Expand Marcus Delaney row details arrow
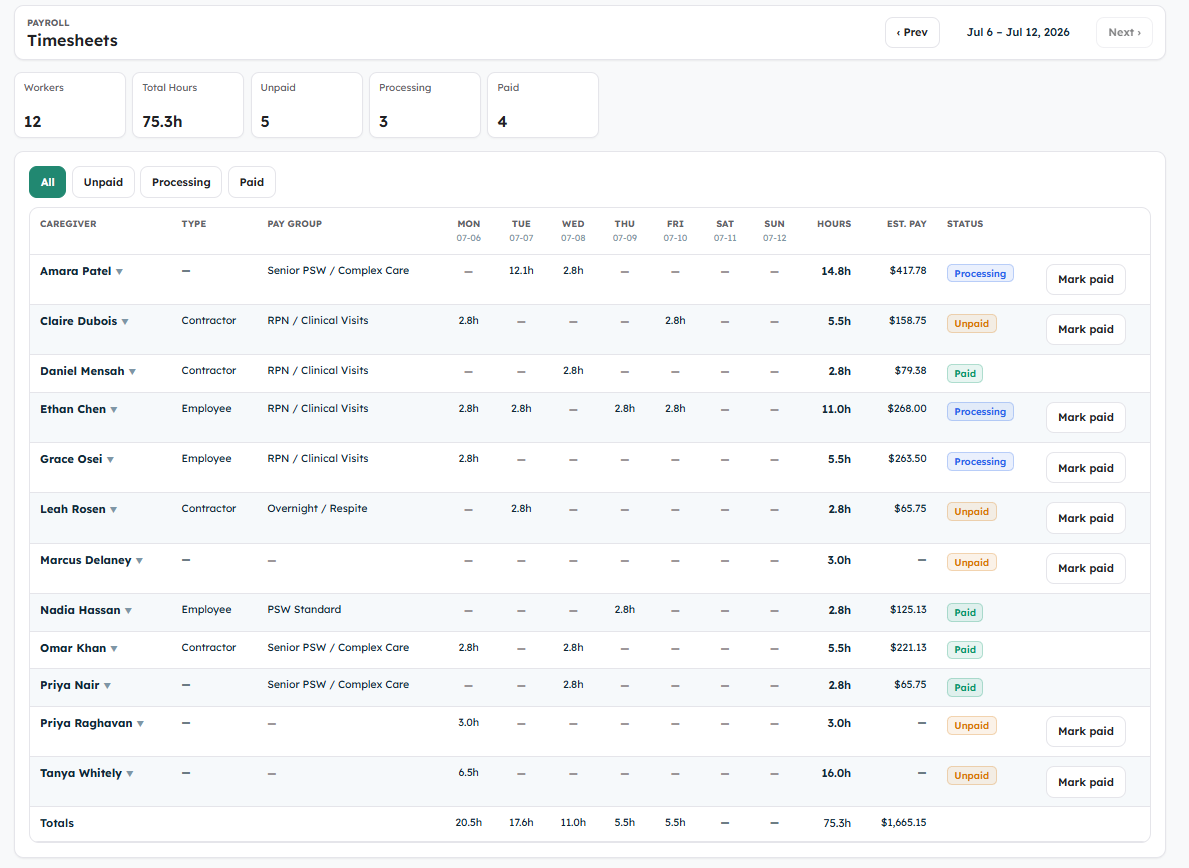Screen dimensions: 1189x868 pyautogui.click(x=140, y=560)
